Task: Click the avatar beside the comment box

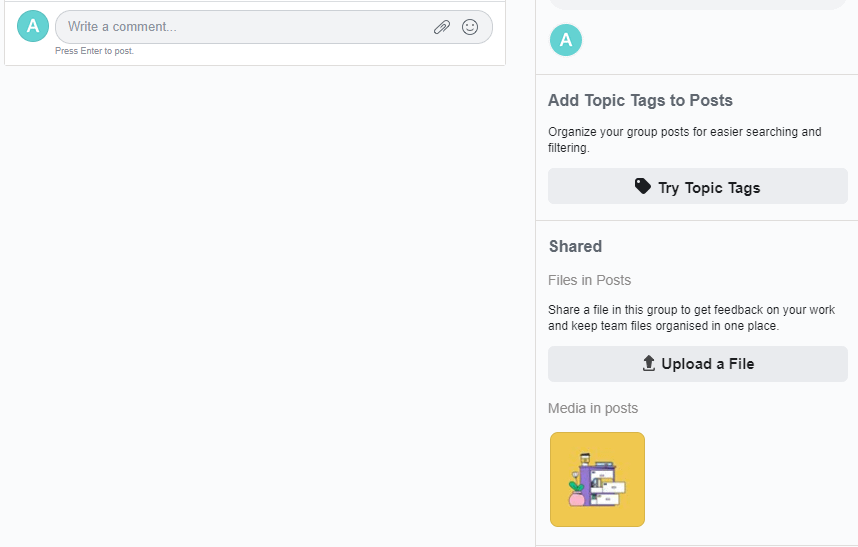Action: pos(33,26)
